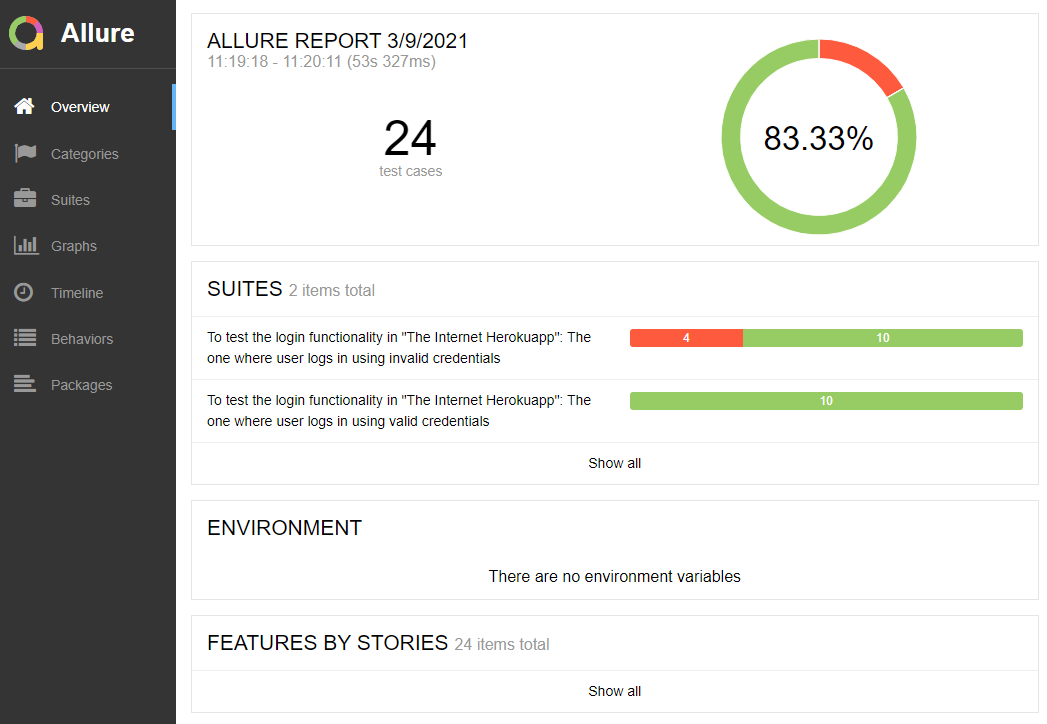
Task: Go to the Categories menu item
Action: (85, 154)
